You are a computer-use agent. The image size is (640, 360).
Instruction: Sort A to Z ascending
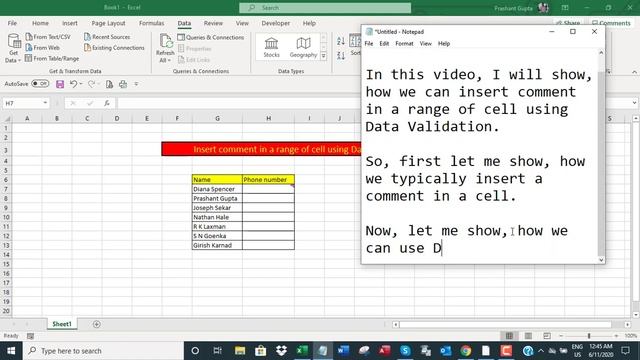pyautogui.click(x=341, y=41)
